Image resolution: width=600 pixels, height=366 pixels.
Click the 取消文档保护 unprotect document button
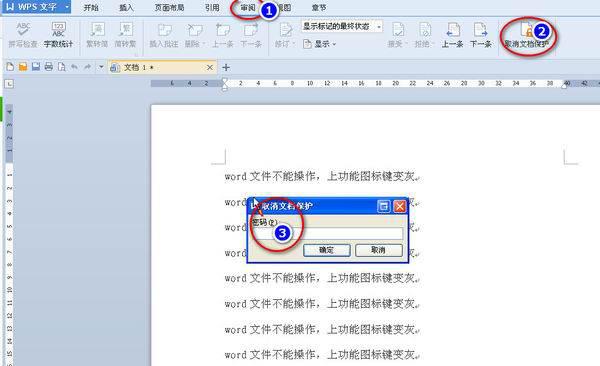(527, 35)
